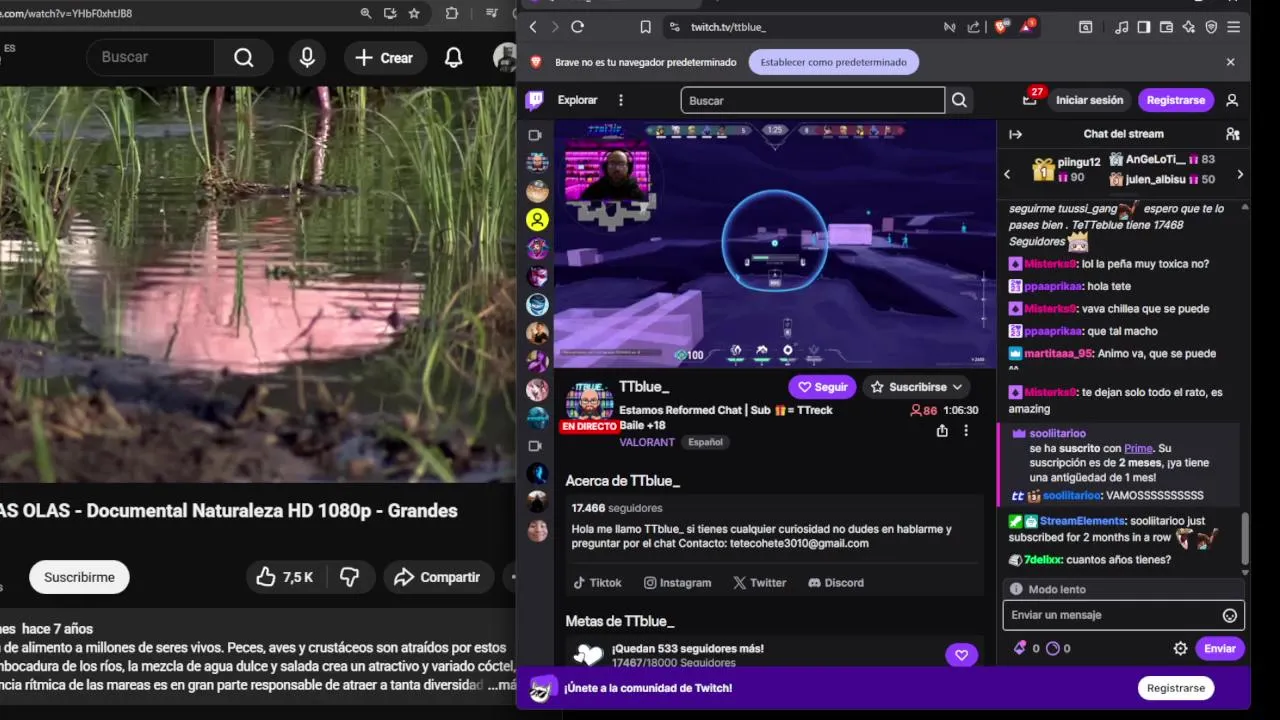This screenshot has height=720, width=1280.
Task: Click Twitch search magnifier button
Action: point(959,100)
